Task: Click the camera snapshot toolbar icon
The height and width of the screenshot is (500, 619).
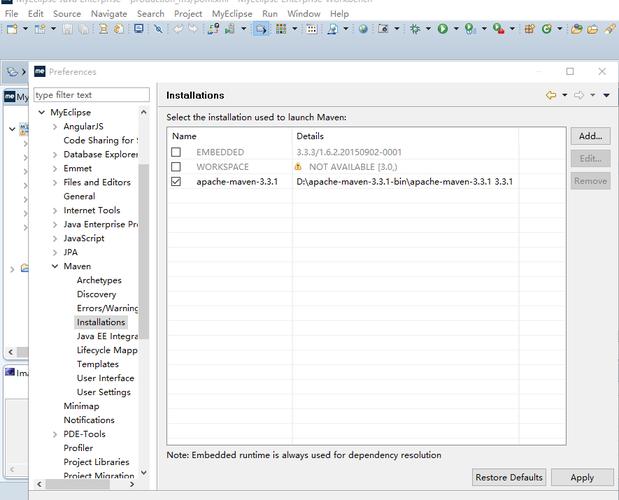Action: pyautogui.click(x=383, y=28)
